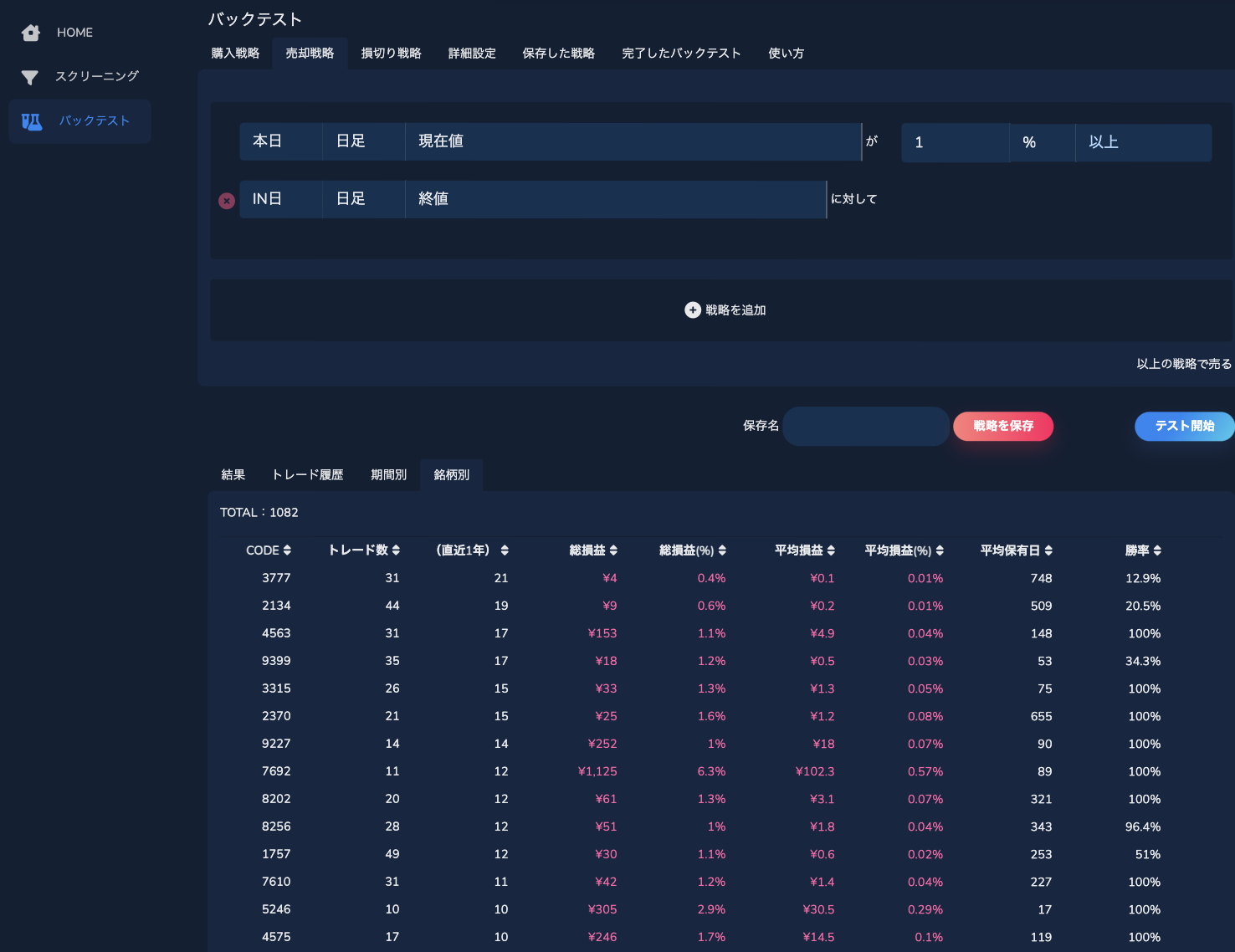Click stock code 4563
This screenshot has height=952, width=1235.
276,633
